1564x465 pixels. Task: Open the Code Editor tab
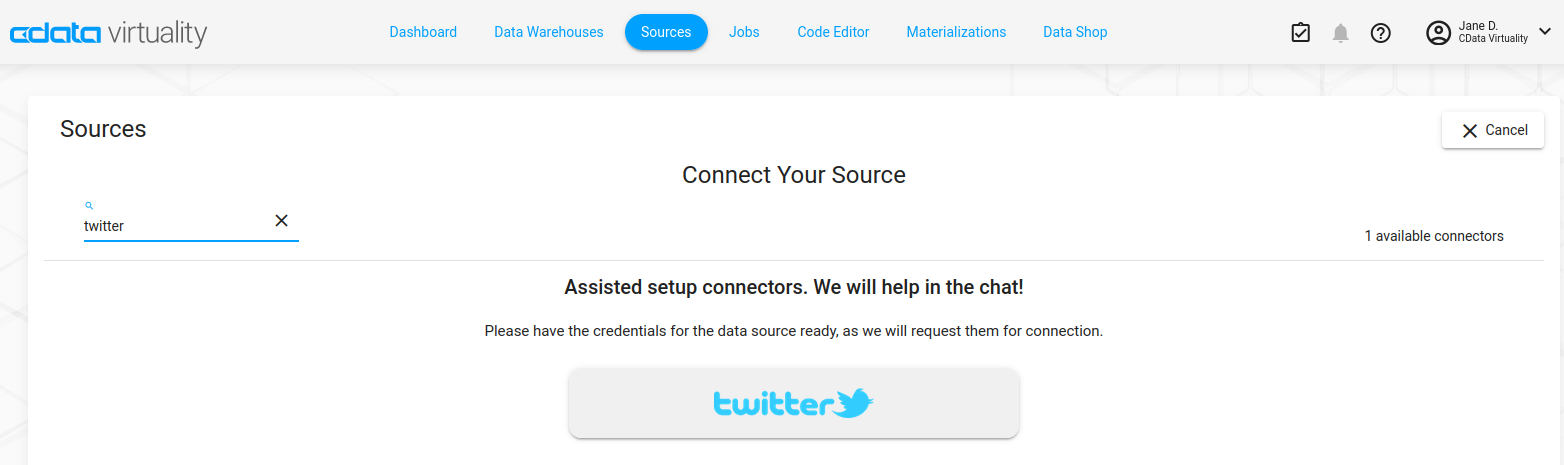click(x=833, y=32)
